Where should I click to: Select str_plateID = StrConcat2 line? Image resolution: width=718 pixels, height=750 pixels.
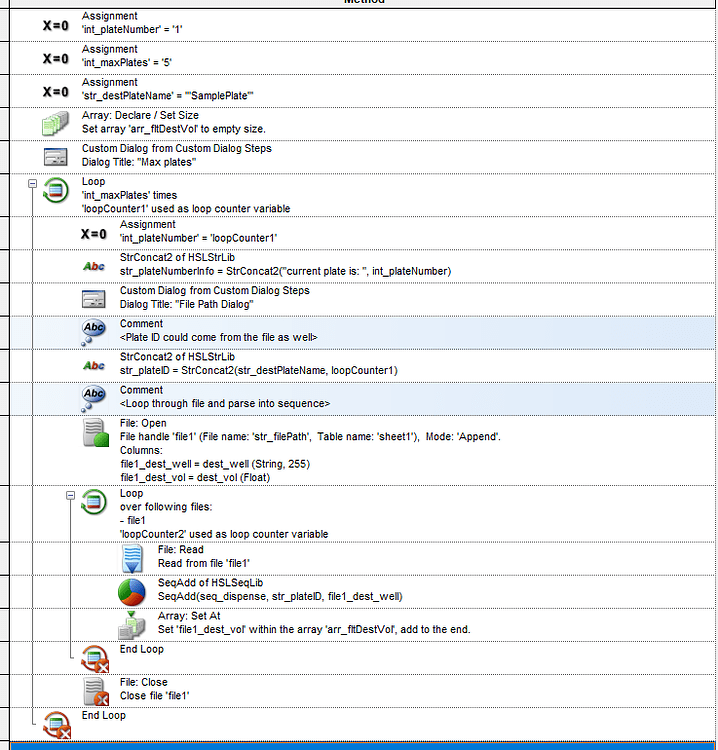pos(259,370)
